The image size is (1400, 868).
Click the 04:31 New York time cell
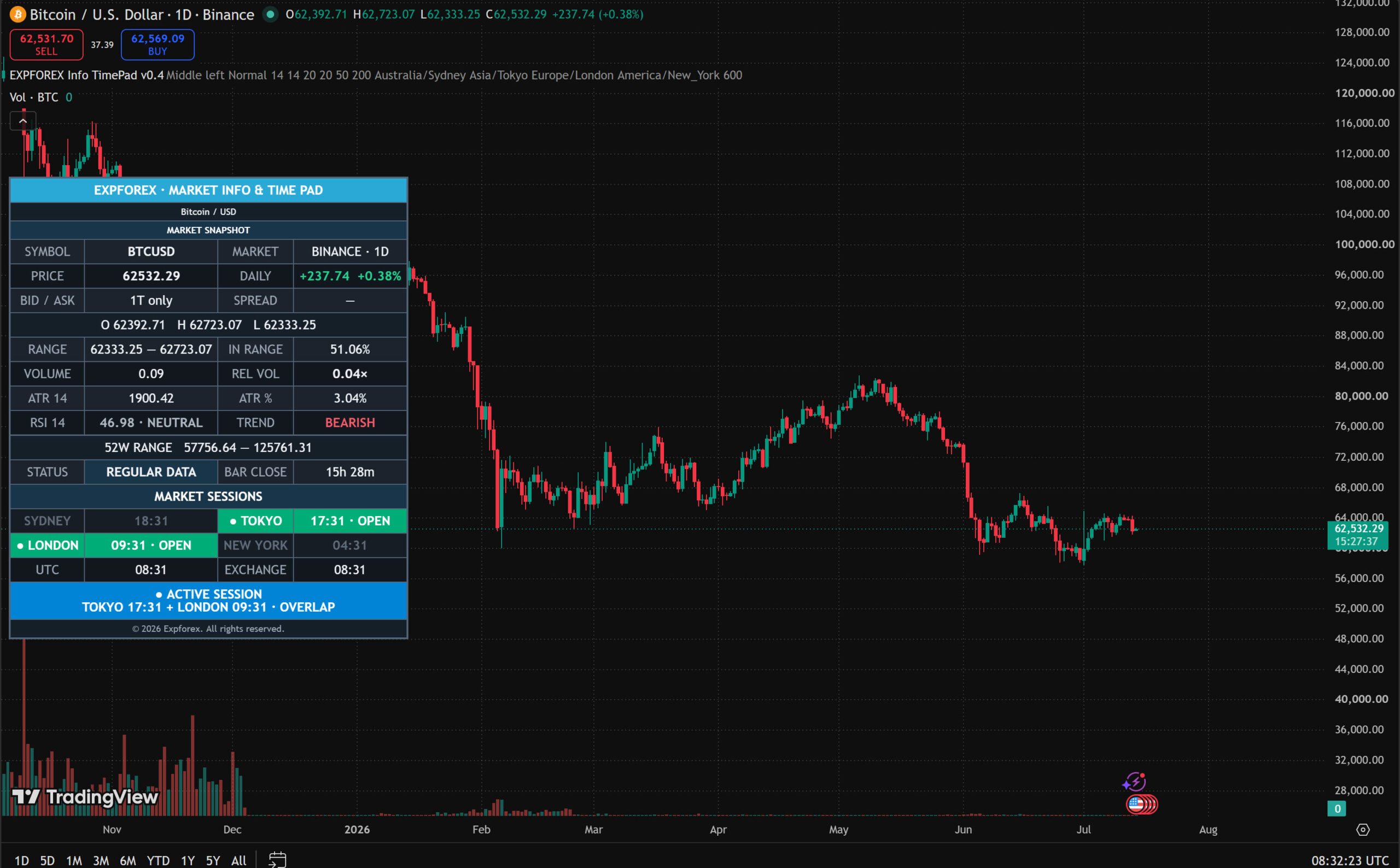click(x=349, y=546)
